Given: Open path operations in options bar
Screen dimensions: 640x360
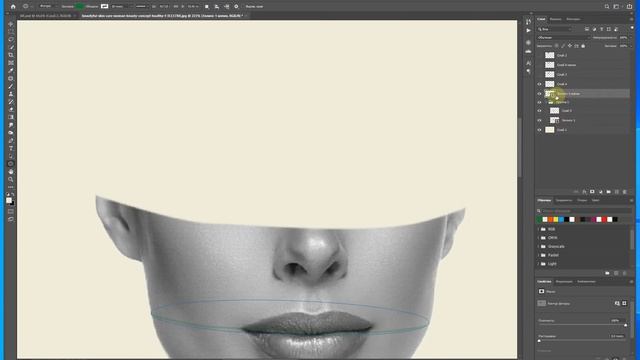Looking at the screenshot, I should (207, 7).
